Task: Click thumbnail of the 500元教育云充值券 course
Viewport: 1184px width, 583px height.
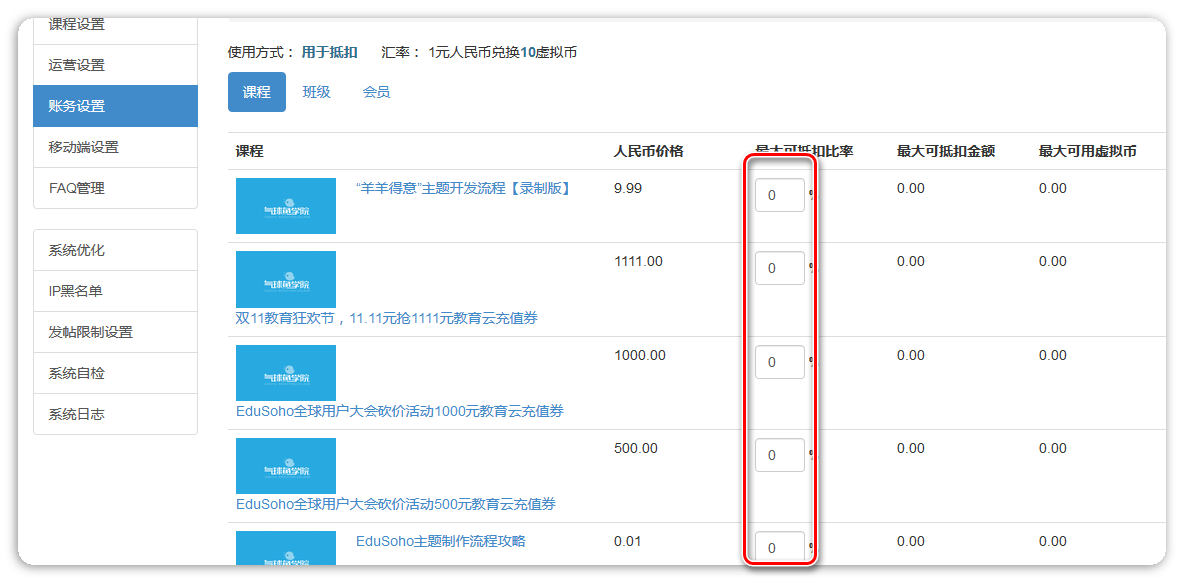Action: point(286,466)
